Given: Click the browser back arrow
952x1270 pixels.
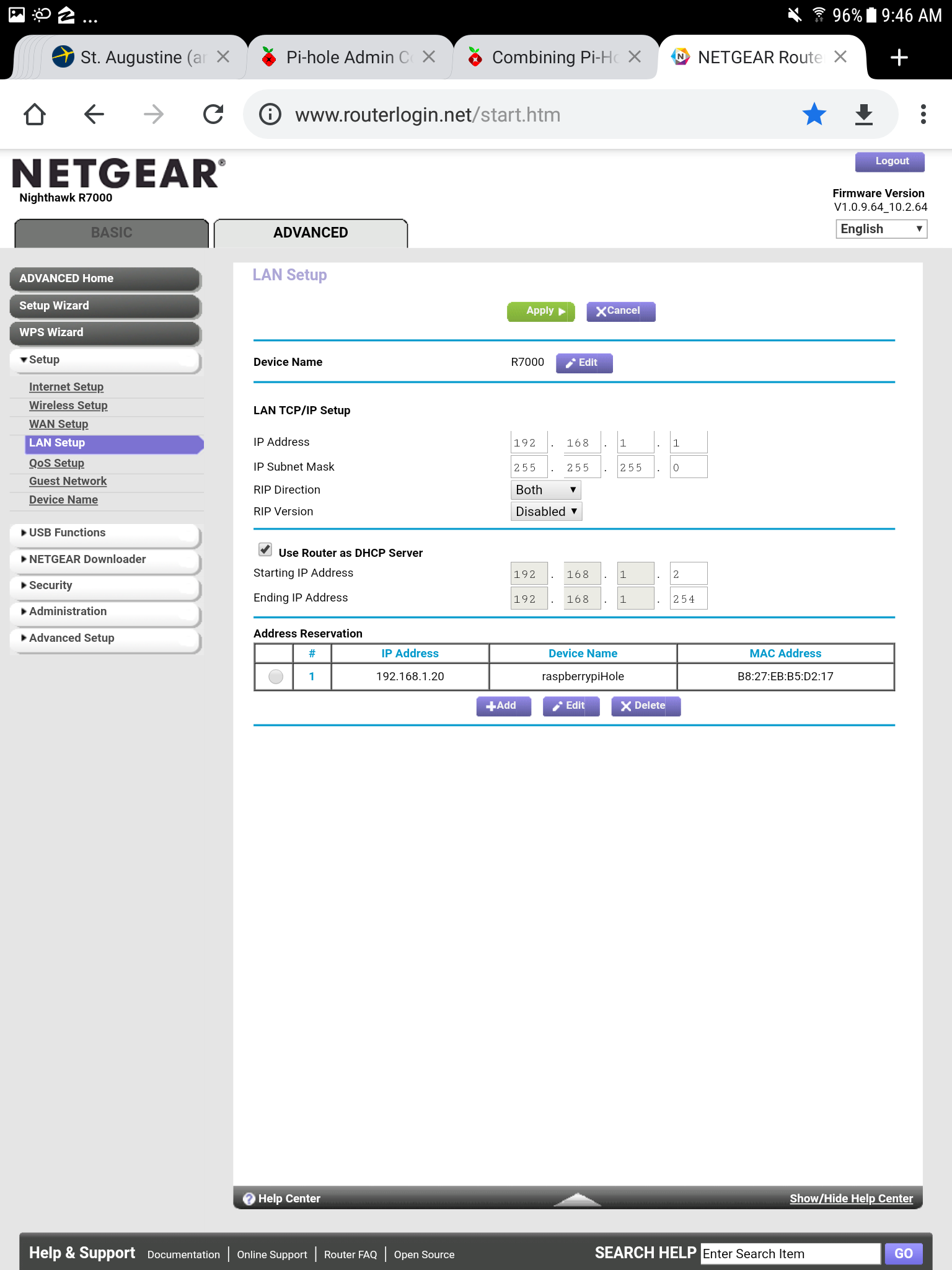Looking at the screenshot, I should [94, 115].
